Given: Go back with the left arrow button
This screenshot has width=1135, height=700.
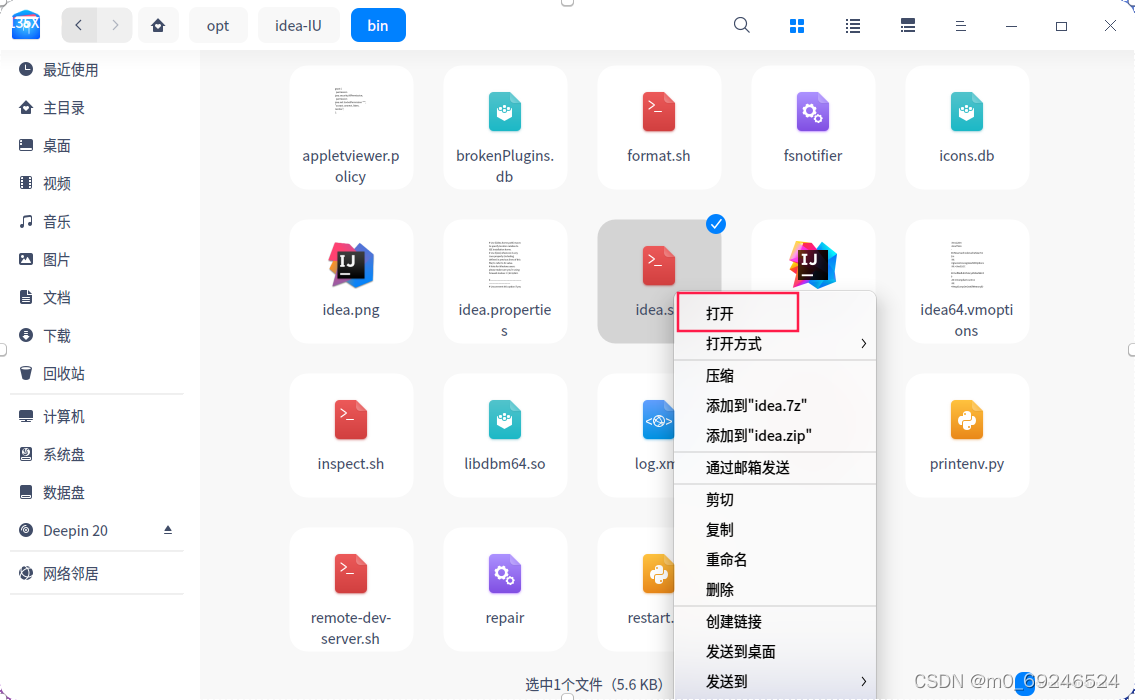Looking at the screenshot, I should click(x=78, y=25).
